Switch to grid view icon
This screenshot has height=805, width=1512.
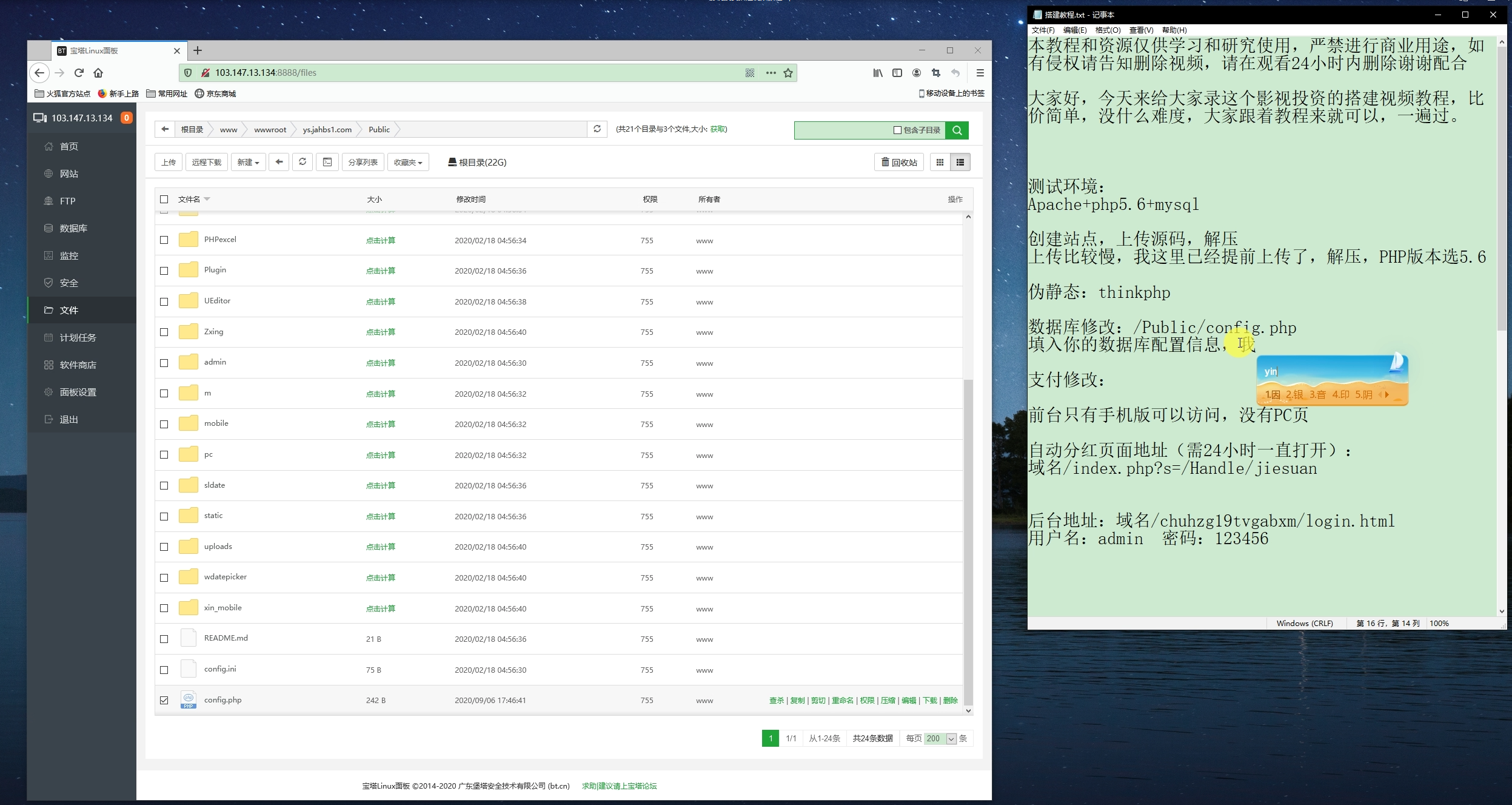940,162
